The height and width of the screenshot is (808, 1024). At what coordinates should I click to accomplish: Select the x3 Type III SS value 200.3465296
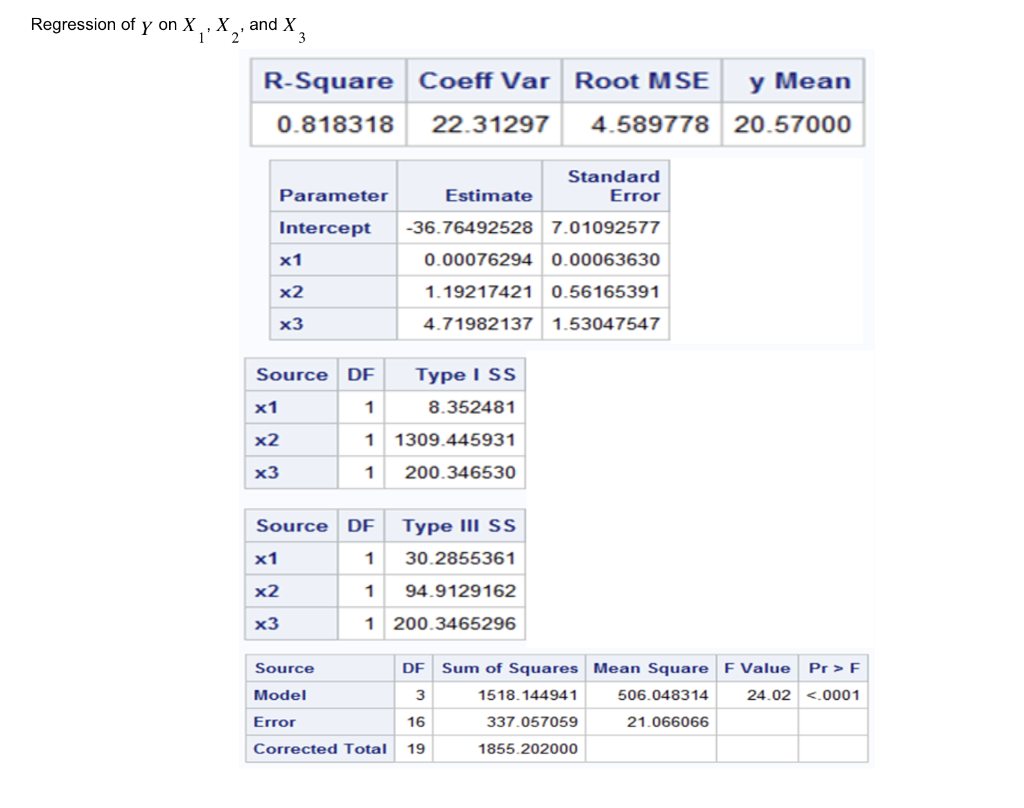pyautogui.click(x=458, y=623)
